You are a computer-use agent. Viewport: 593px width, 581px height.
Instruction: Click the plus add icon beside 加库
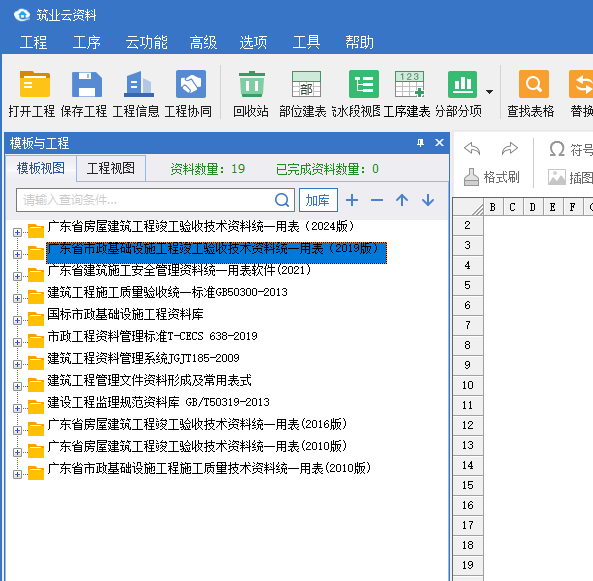pos(352,200)
